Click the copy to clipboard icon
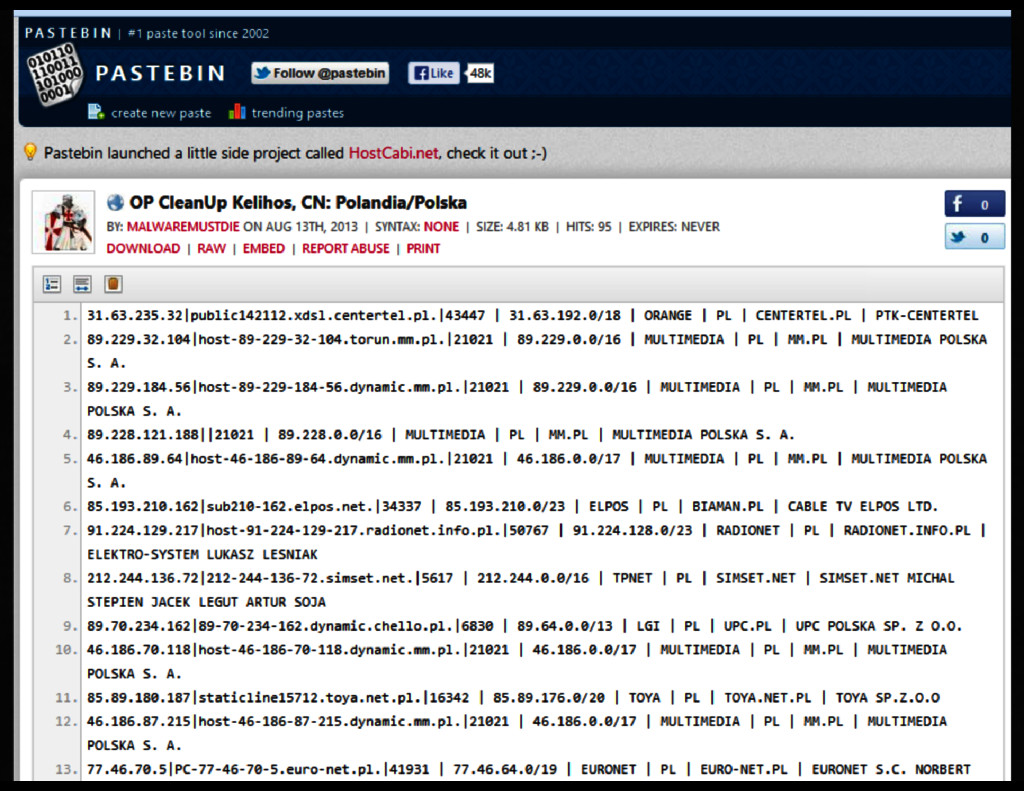 click(113, 284)
